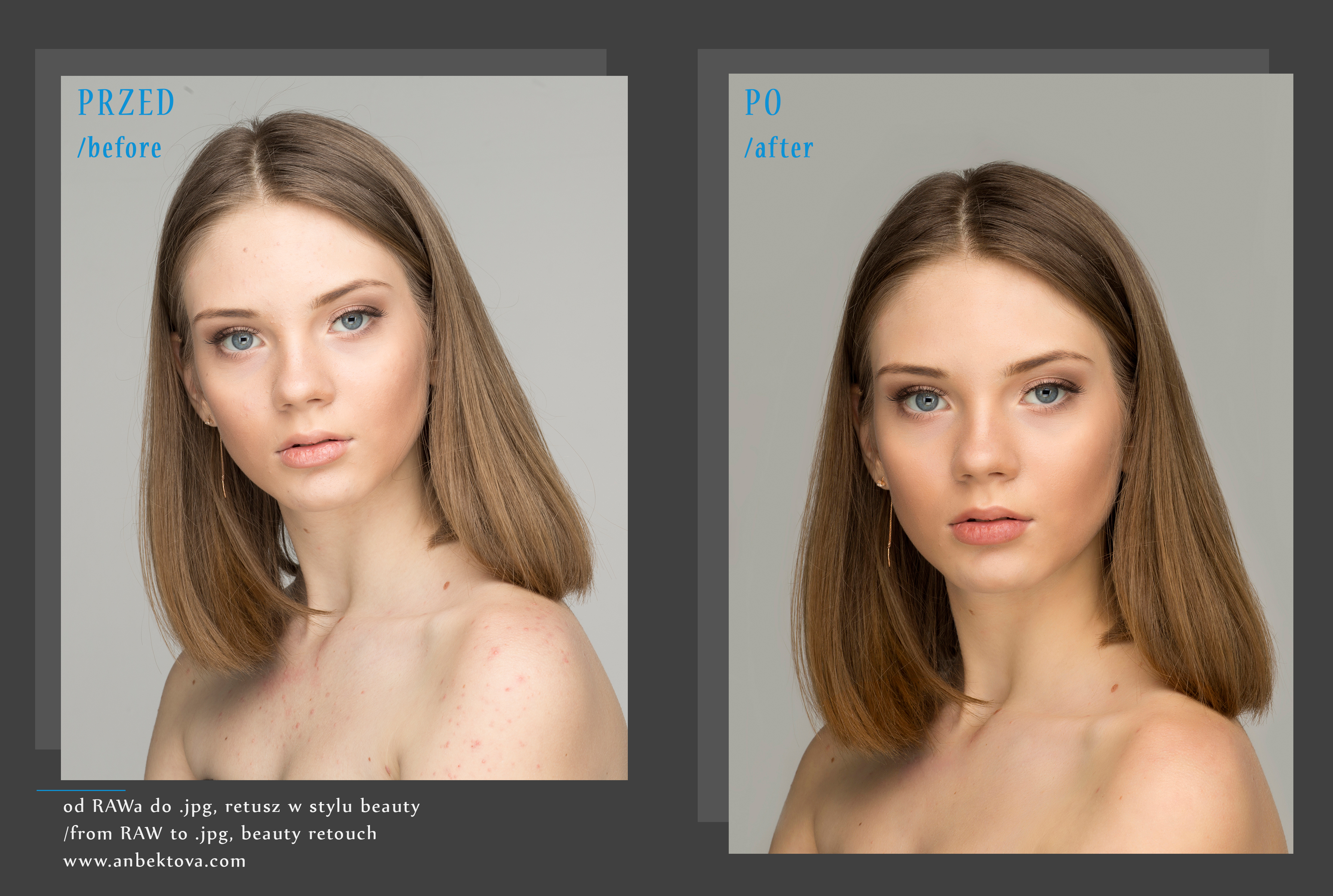Viewport: 1333px width, 896px height.
Task: Click the 'od RAWa do .jpg, retusz w stylu beauty' line
Action: (242, 806)
